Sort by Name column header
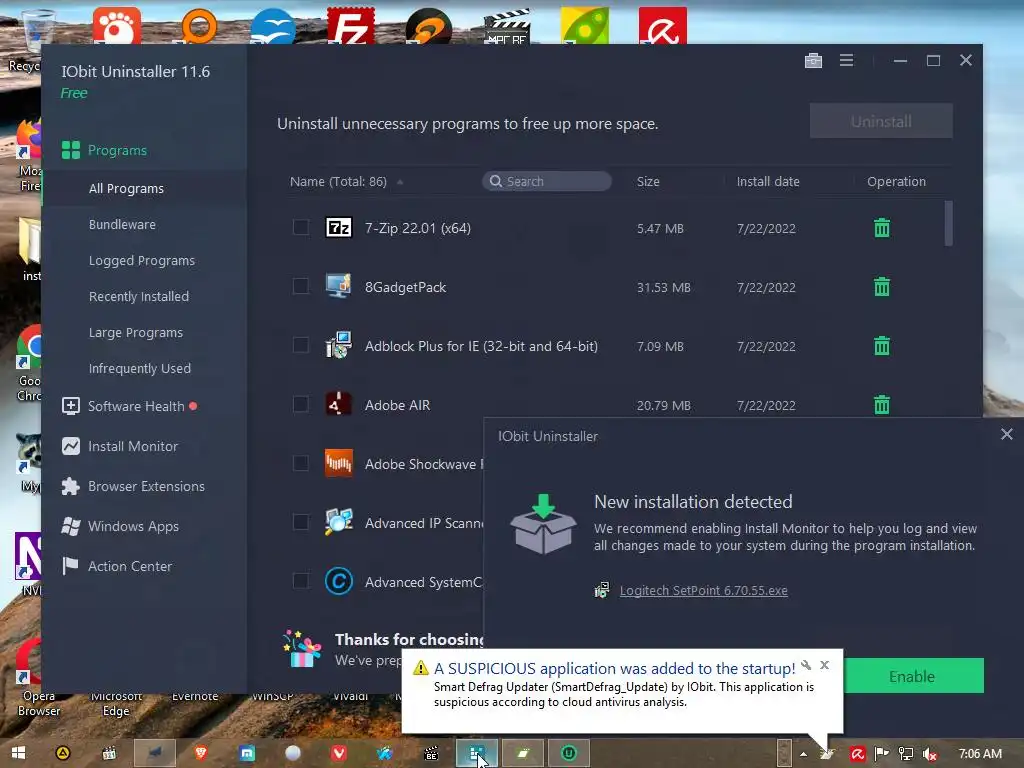 pyautogui.click(x=338, y=182)
